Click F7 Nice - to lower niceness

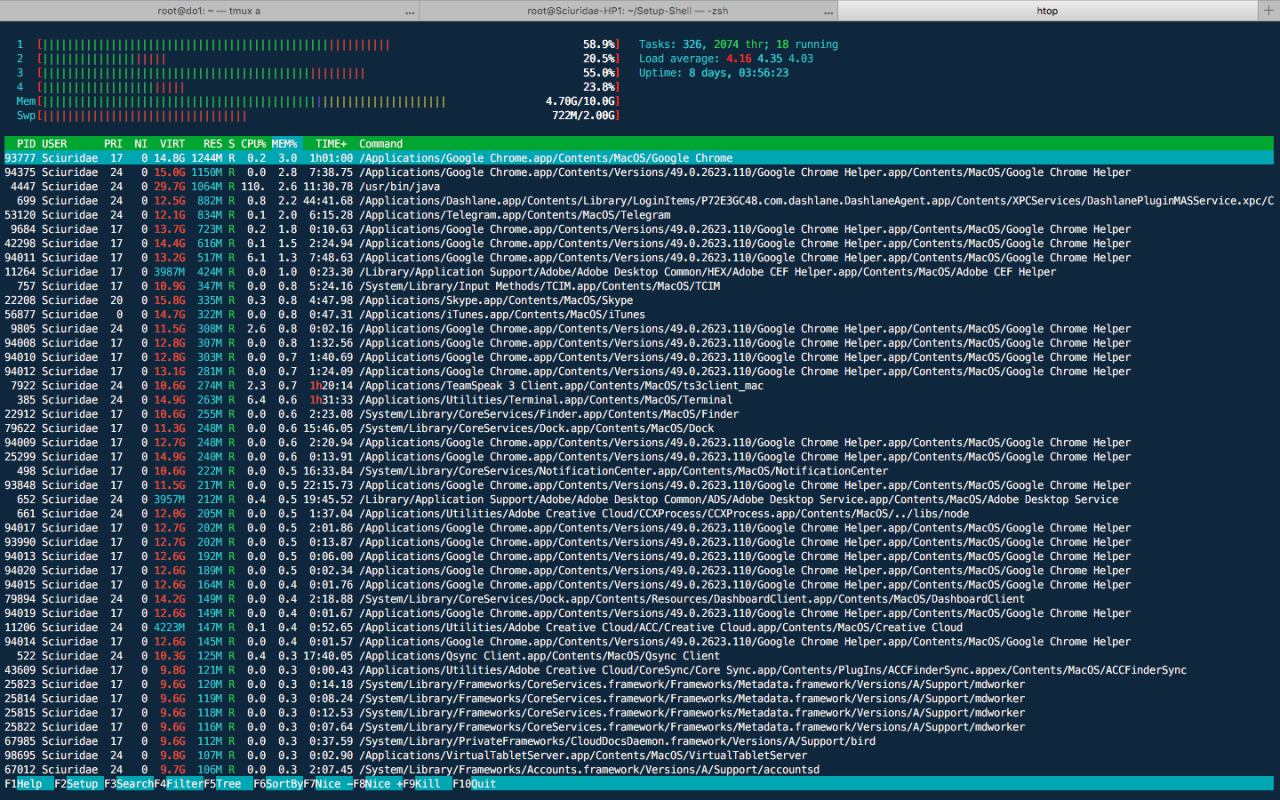pyautogui.click(x=327, y=784)
